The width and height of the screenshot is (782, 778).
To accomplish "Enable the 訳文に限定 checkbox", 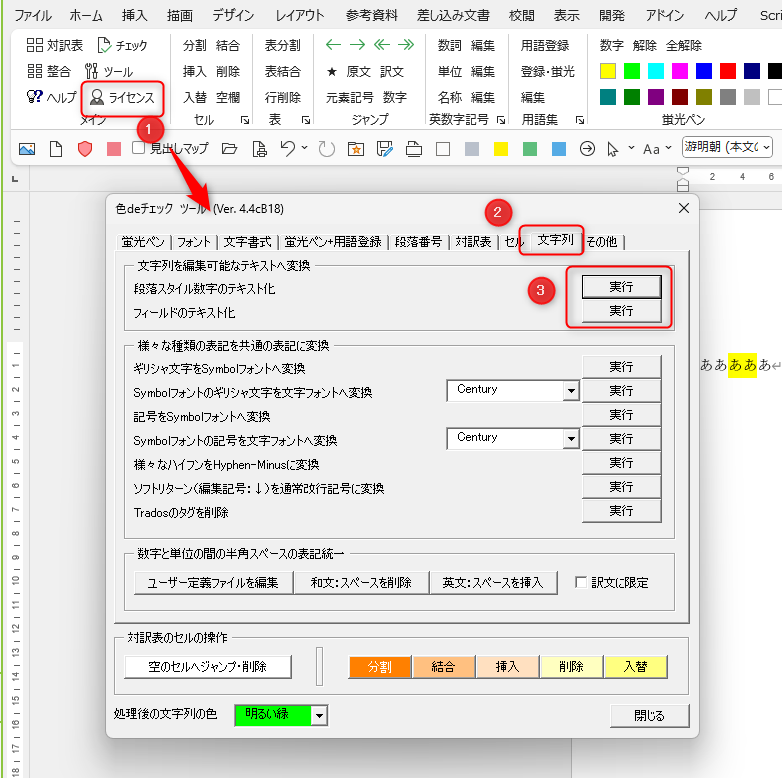I will 582,583.
